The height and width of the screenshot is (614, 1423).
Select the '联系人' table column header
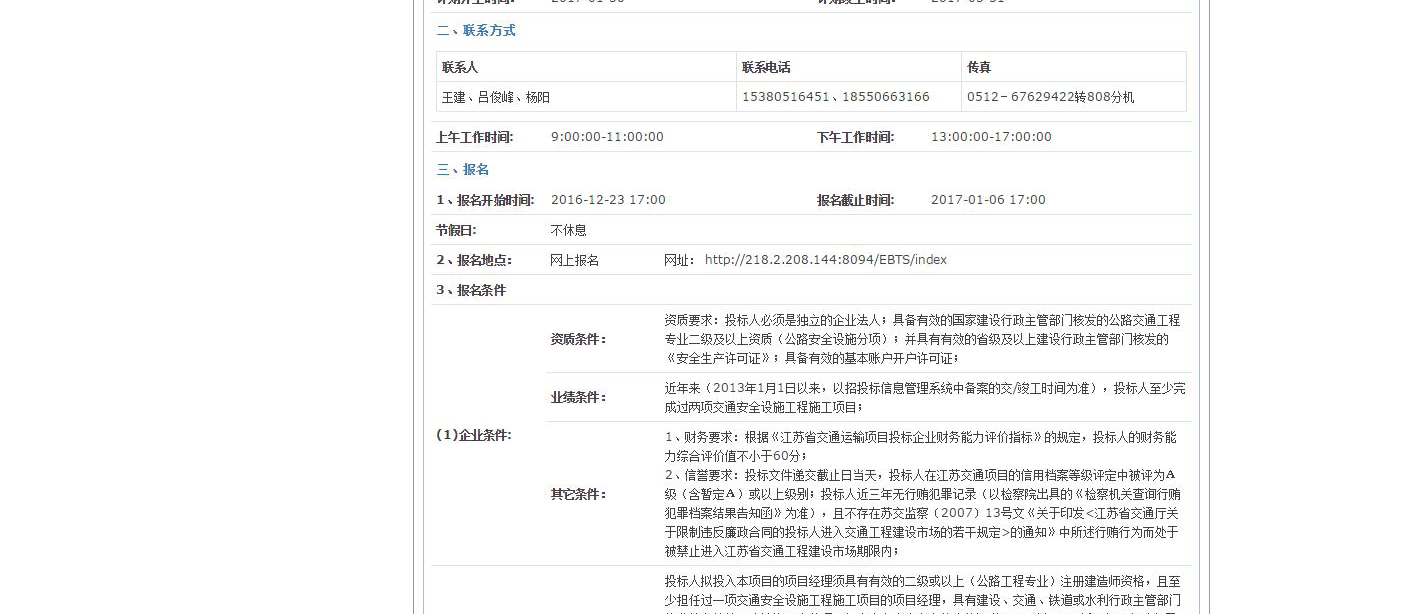click(x=460, y=67)
